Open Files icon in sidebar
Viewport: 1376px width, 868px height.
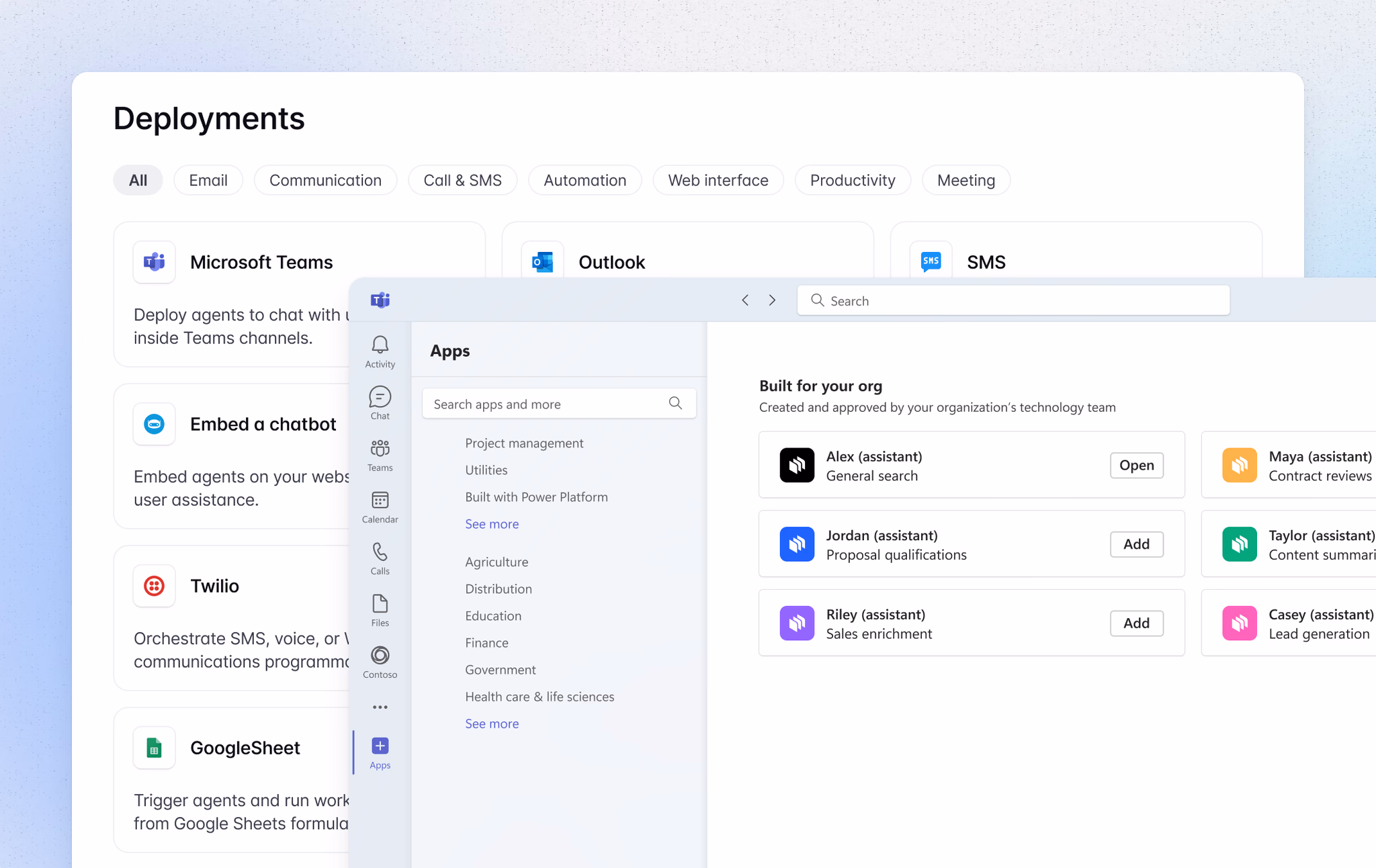380,610
